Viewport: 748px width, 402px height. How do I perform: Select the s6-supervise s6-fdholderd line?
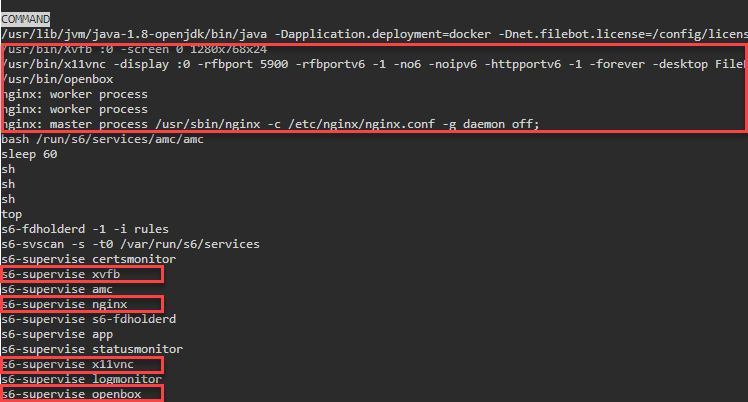tap(88, 319)
